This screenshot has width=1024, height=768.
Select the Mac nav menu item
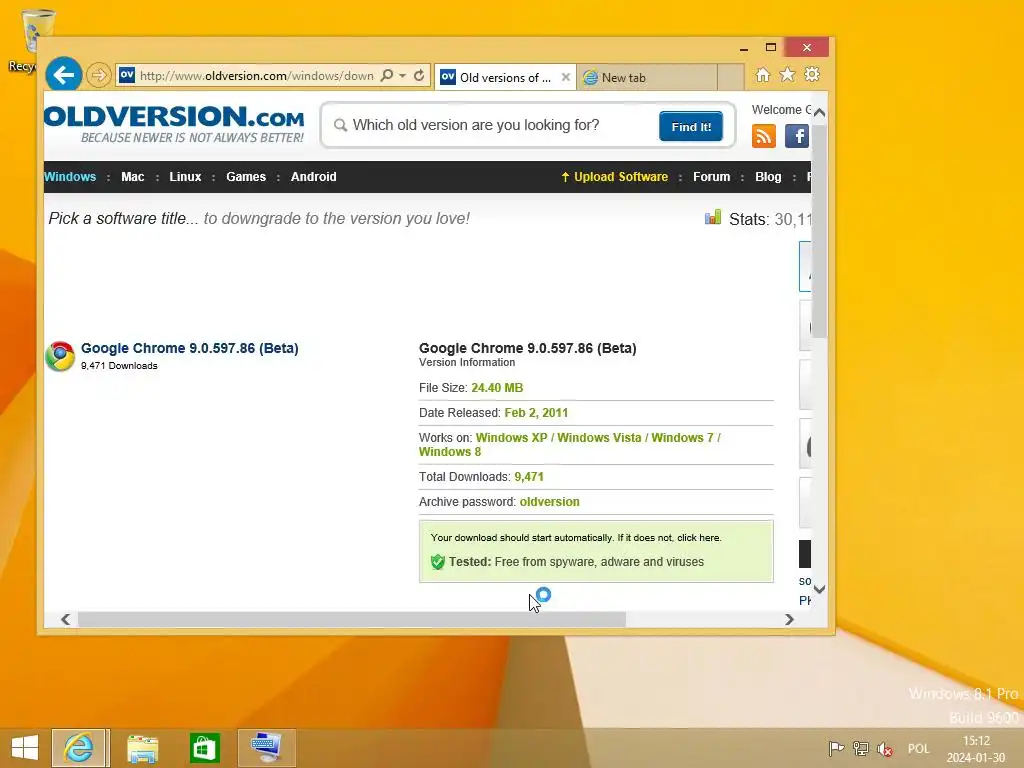133,177
